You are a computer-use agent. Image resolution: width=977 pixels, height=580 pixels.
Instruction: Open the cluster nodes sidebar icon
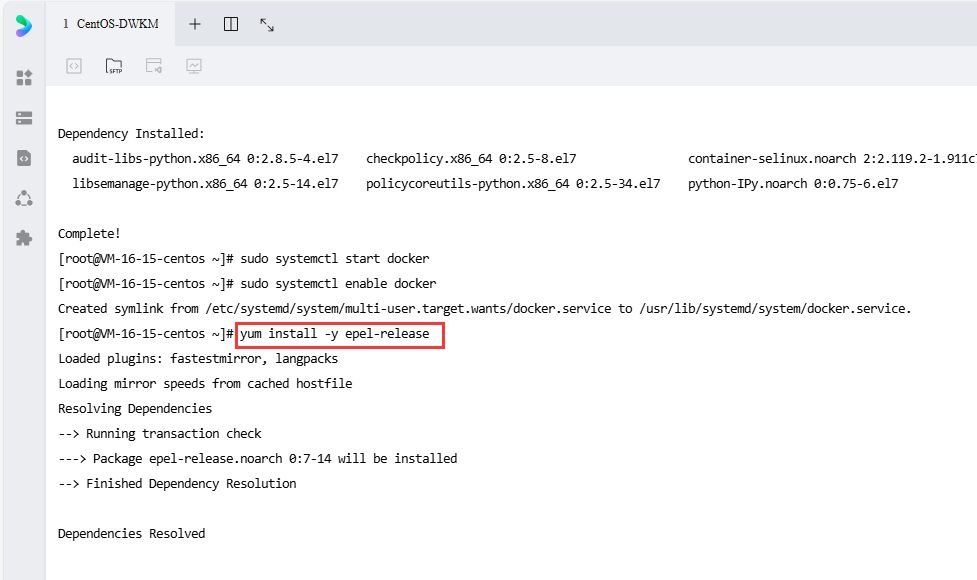pos(24,199)
